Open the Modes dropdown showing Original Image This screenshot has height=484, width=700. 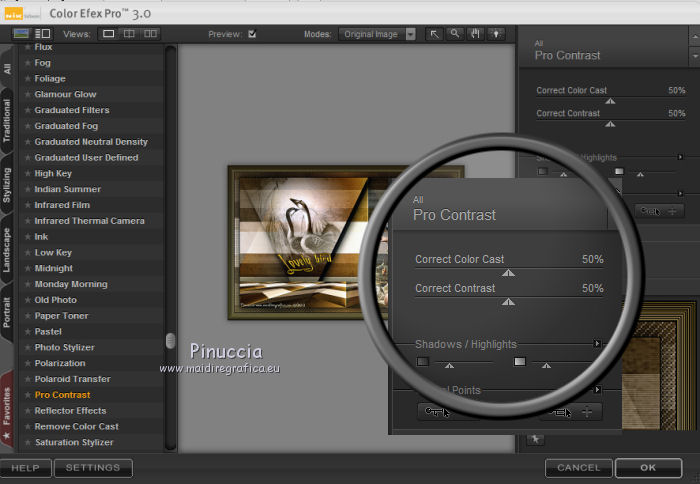pyautogui.click(x=377, y=34)
